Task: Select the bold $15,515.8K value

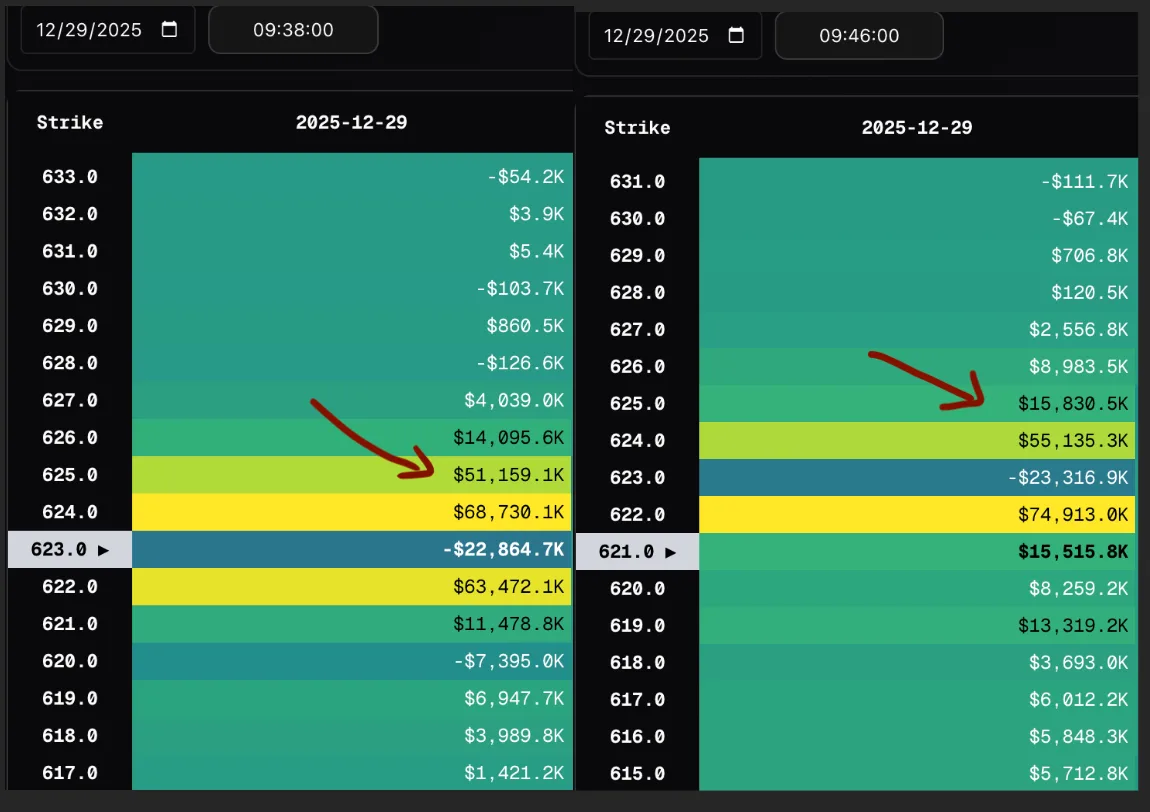Action: coord(1073,552)
